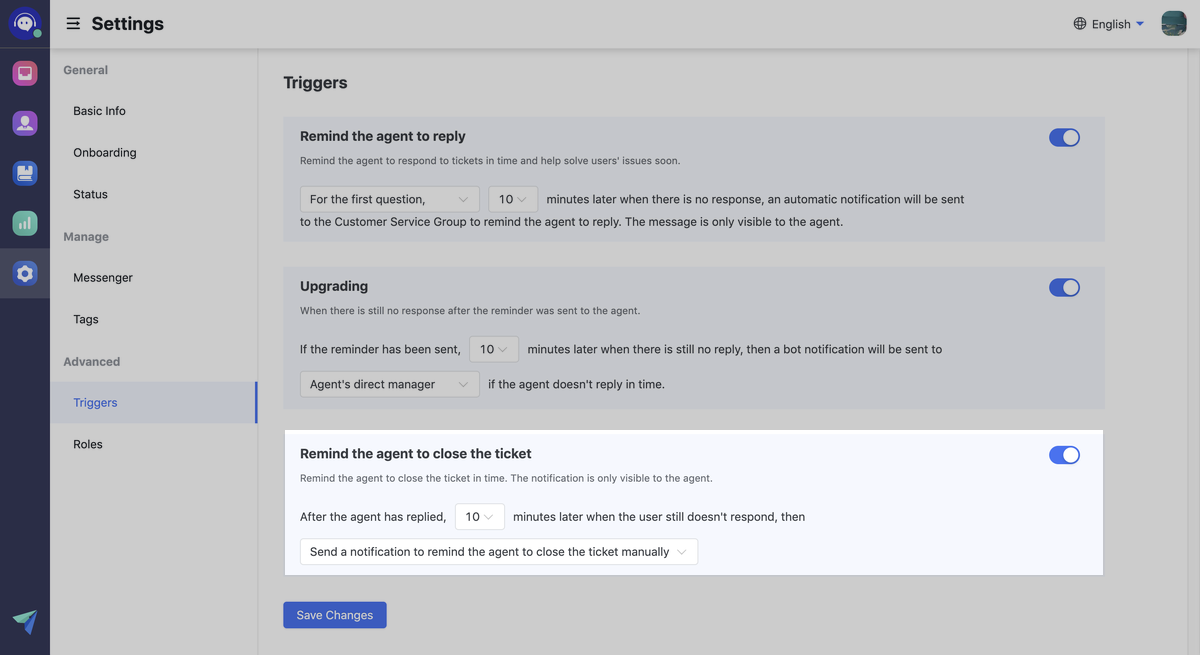Click the helpdesk logo icon at top left
1200x655 pixels.
(25, 23)
